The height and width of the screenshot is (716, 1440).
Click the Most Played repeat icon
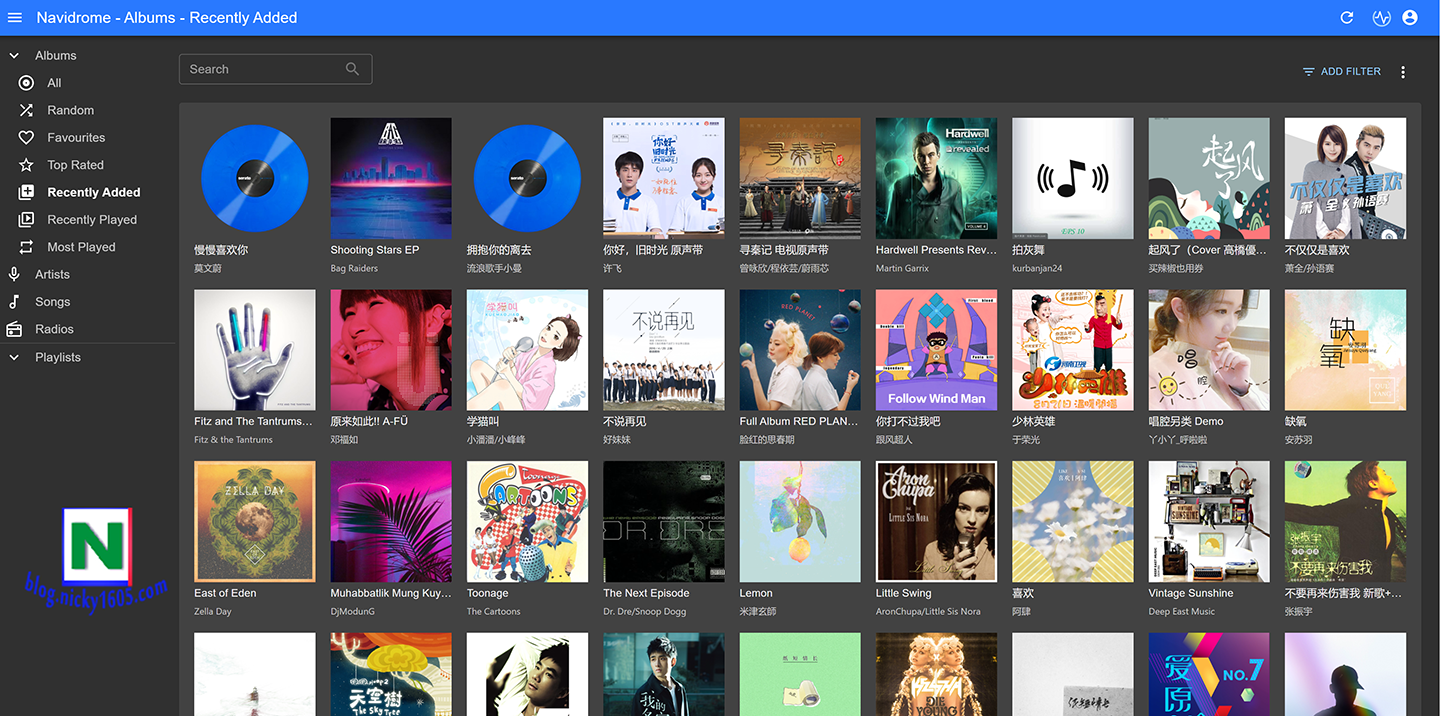pos(27,247)
